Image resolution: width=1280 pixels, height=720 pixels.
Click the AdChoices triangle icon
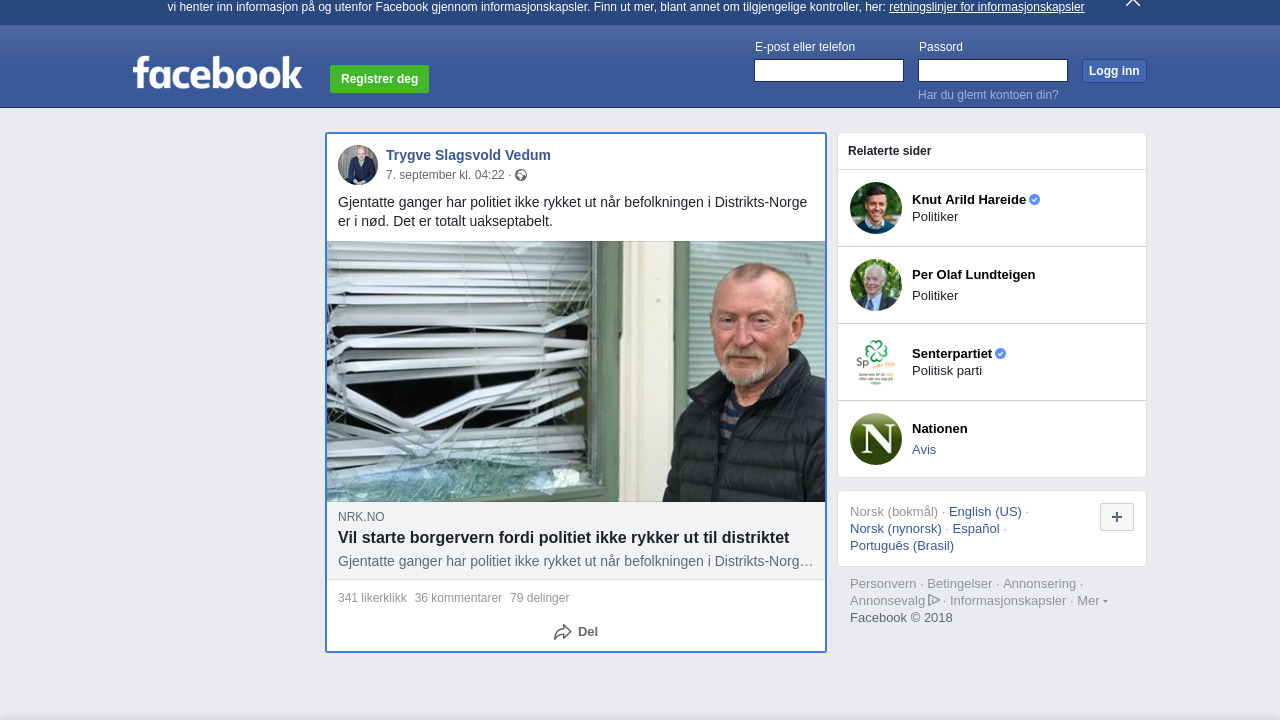[x=934, y=600]
